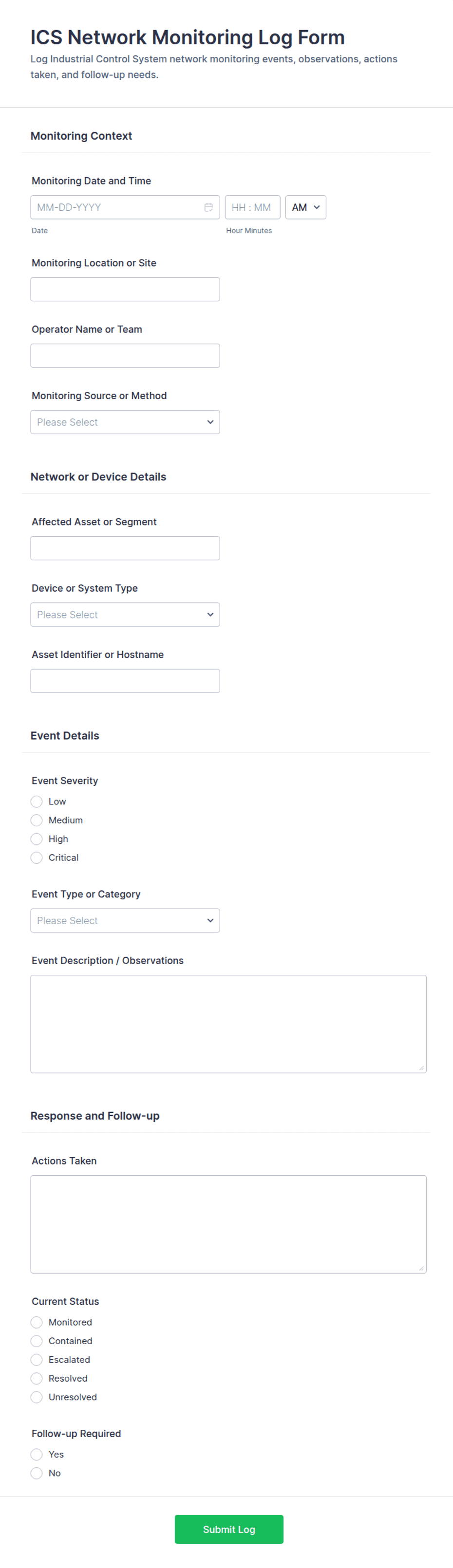Select Low event severity
Screen dimensions: 453x1568
tap(37, 802)
